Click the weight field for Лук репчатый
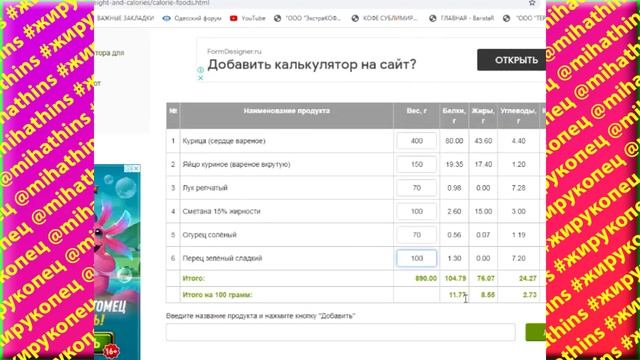The width and height of the screenshot is (640, 360). [416, 188]
